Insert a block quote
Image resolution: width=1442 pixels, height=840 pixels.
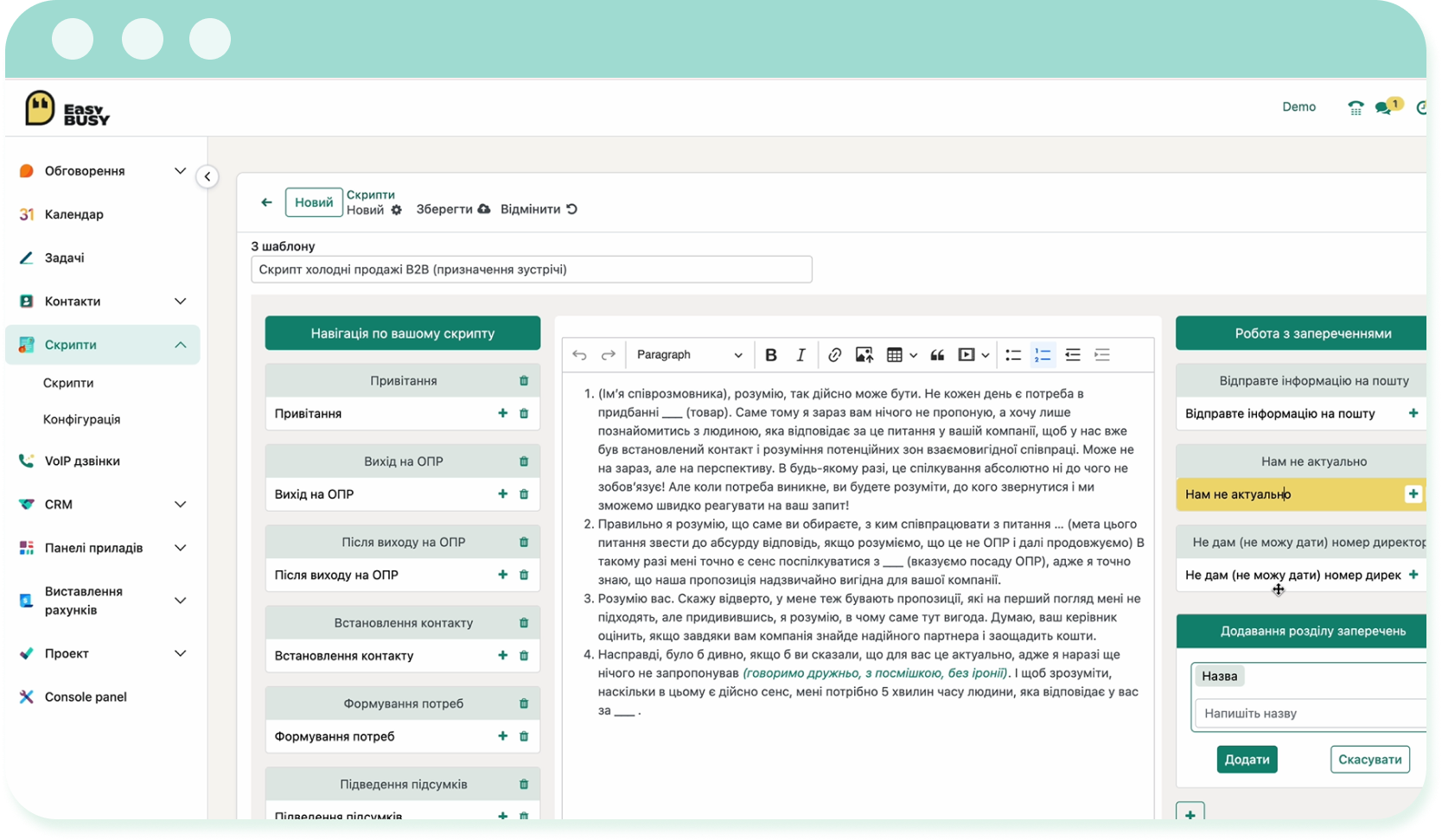click(x=937, y=355)
